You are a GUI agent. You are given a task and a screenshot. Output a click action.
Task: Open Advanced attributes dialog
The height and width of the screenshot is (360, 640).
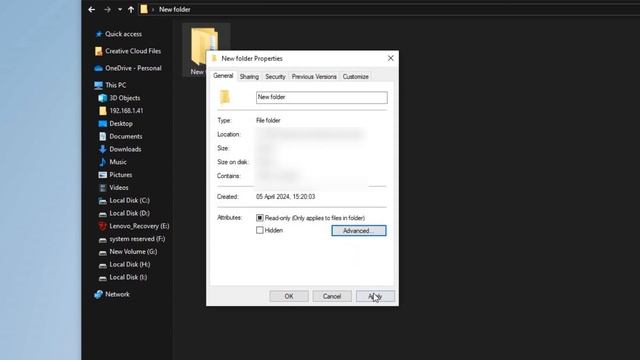tap(359, 231)
